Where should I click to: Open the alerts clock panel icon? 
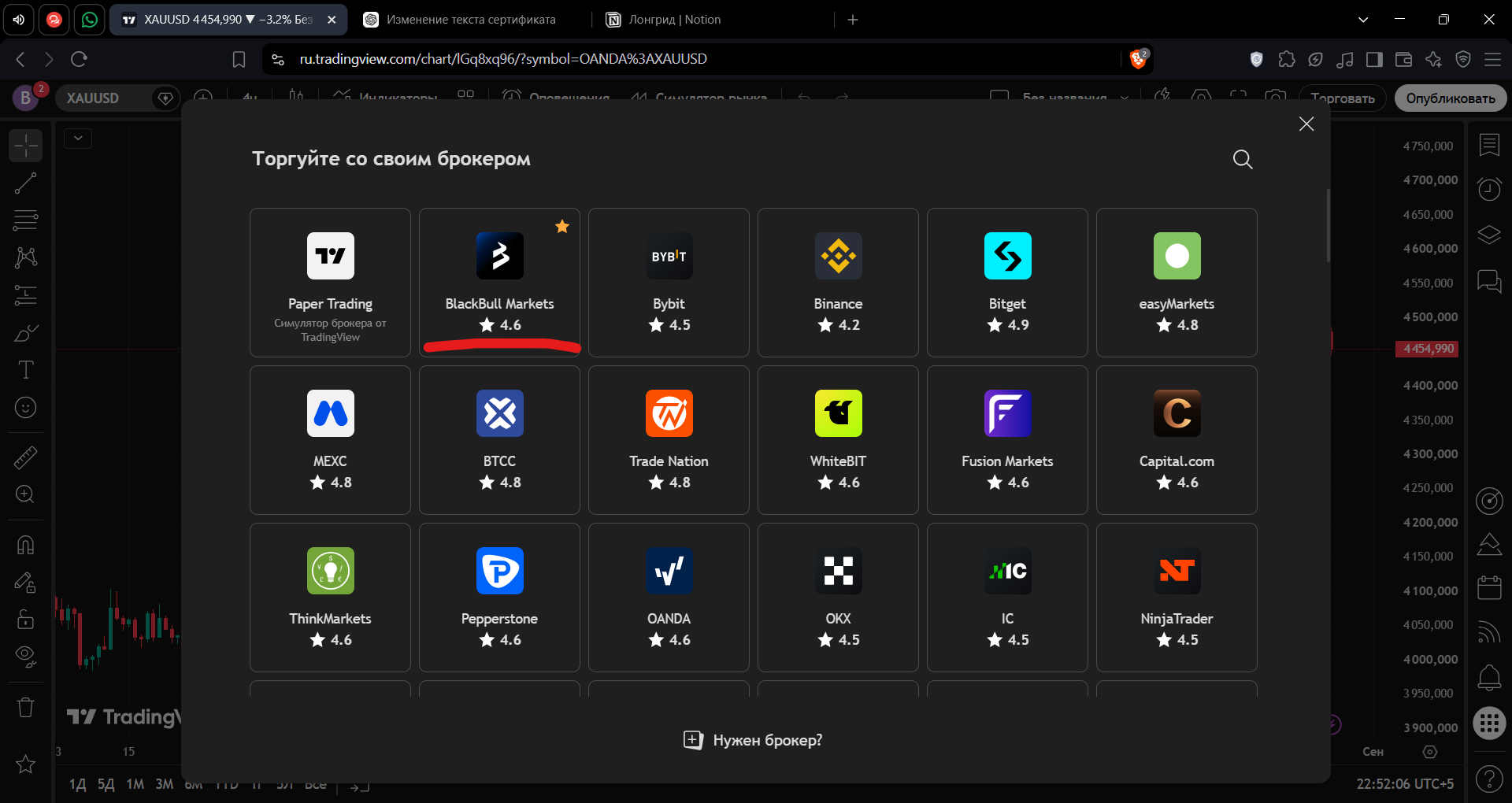tap(1489, 190)
